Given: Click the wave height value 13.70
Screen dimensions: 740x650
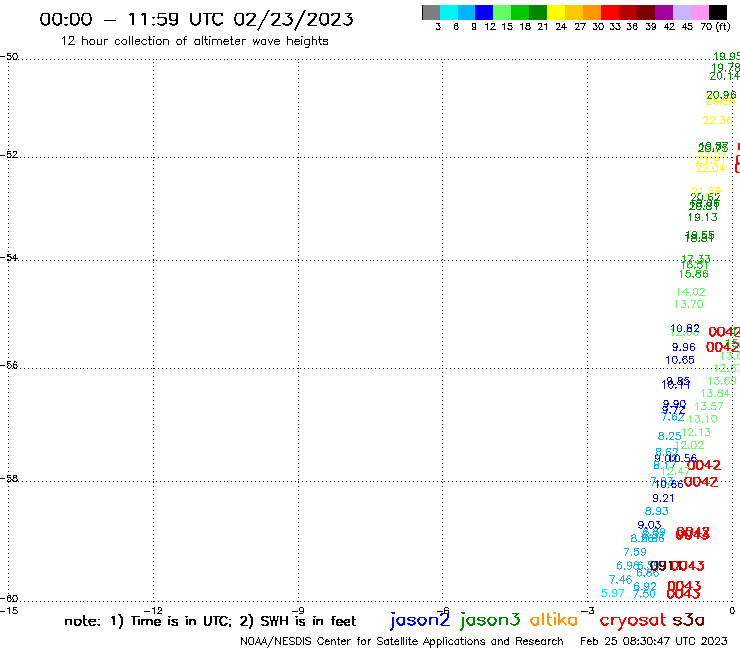Looking at the screenshot, I should [689, 304].
